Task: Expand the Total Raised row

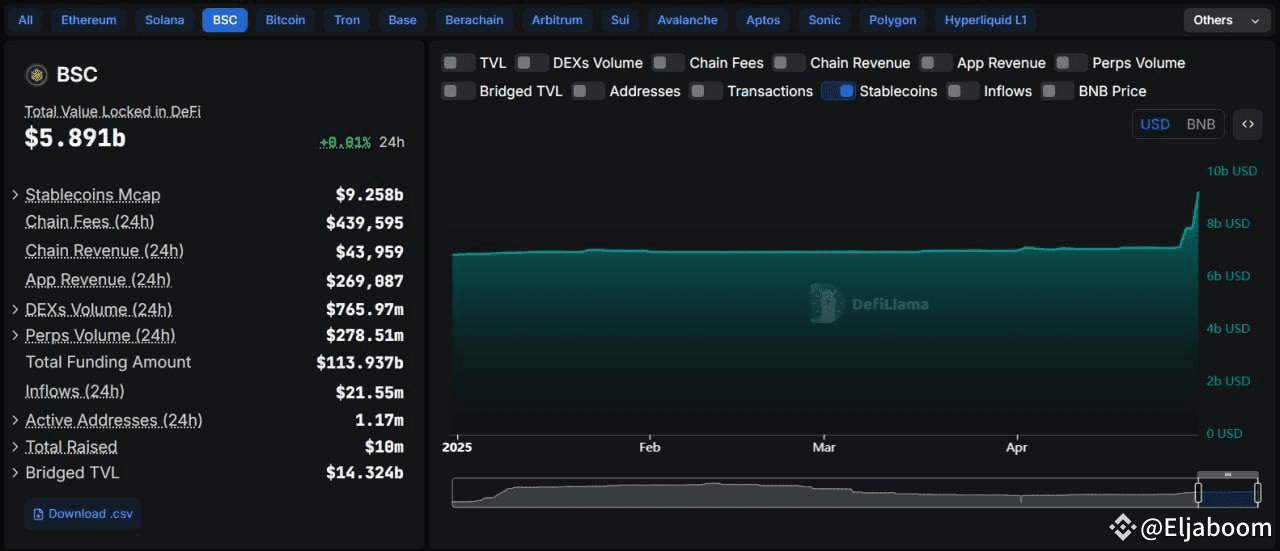Action: point(15,447)
